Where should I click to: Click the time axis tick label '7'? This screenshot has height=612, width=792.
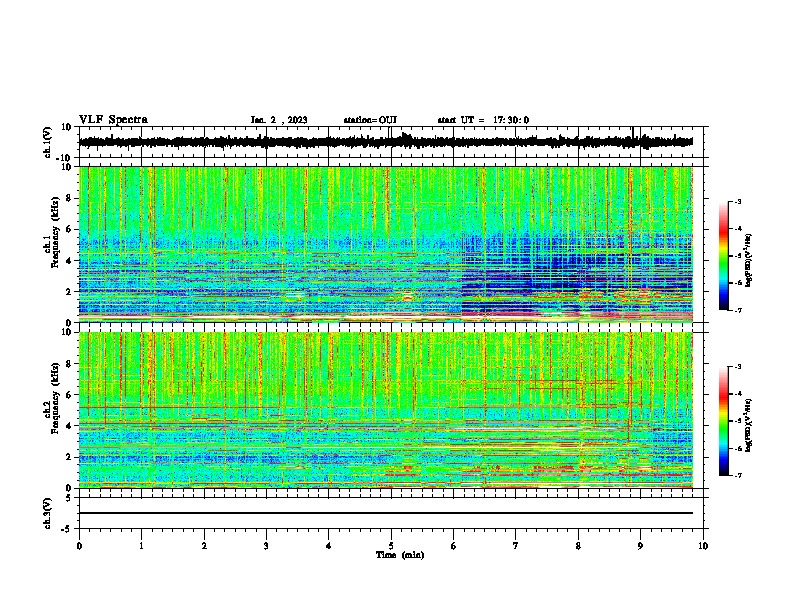[516, 546]
